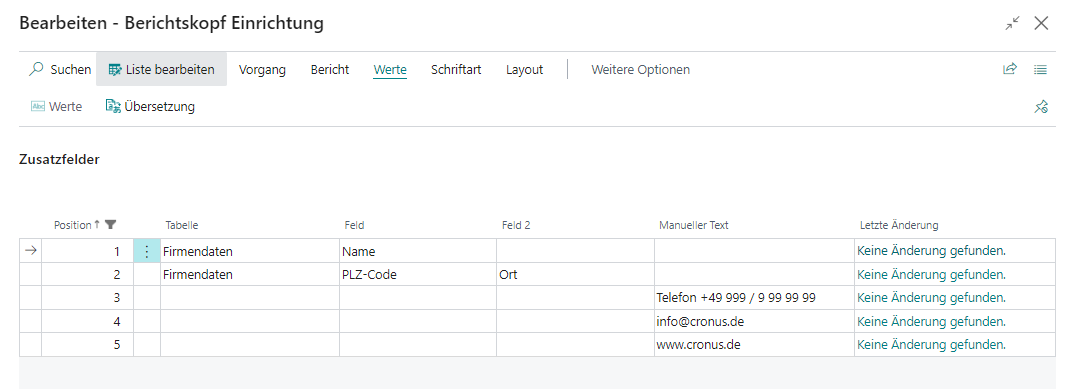Select the Werte tab
This screenshot has width=1072, height=389.
pyautogui.click(x=390, y=70)
